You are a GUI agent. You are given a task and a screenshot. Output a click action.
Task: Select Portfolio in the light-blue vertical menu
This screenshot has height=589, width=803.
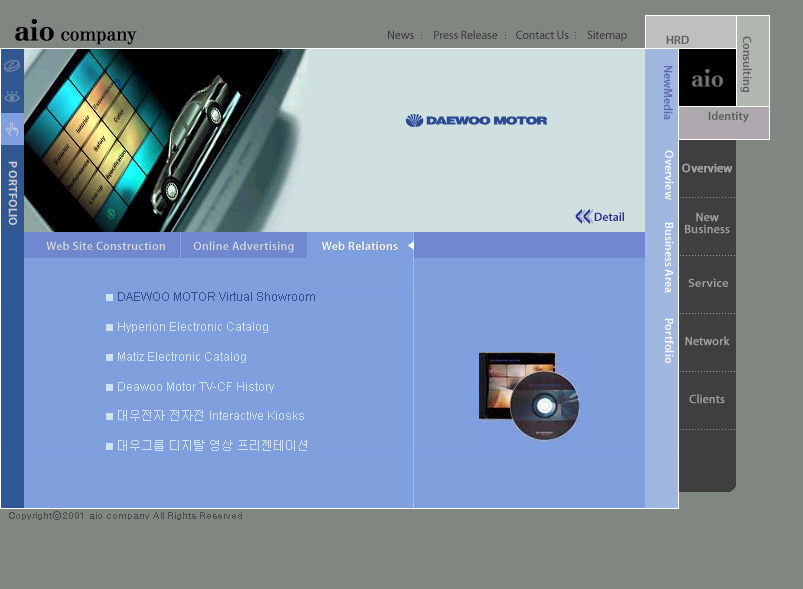(668, 341)
